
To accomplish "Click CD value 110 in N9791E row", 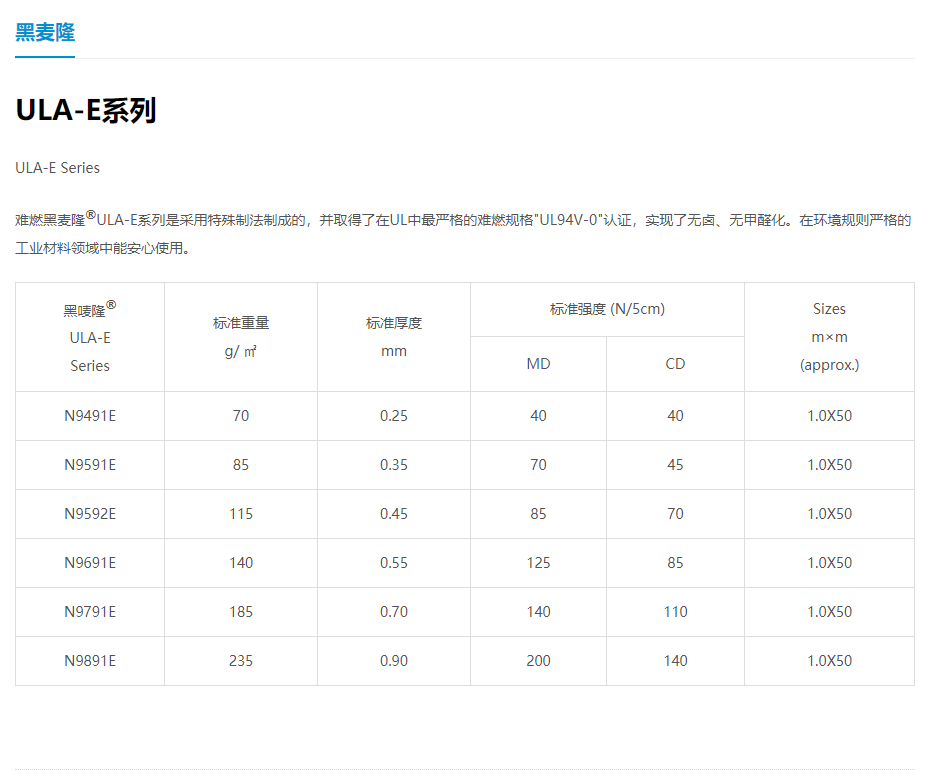I will (x=675, y=612).
